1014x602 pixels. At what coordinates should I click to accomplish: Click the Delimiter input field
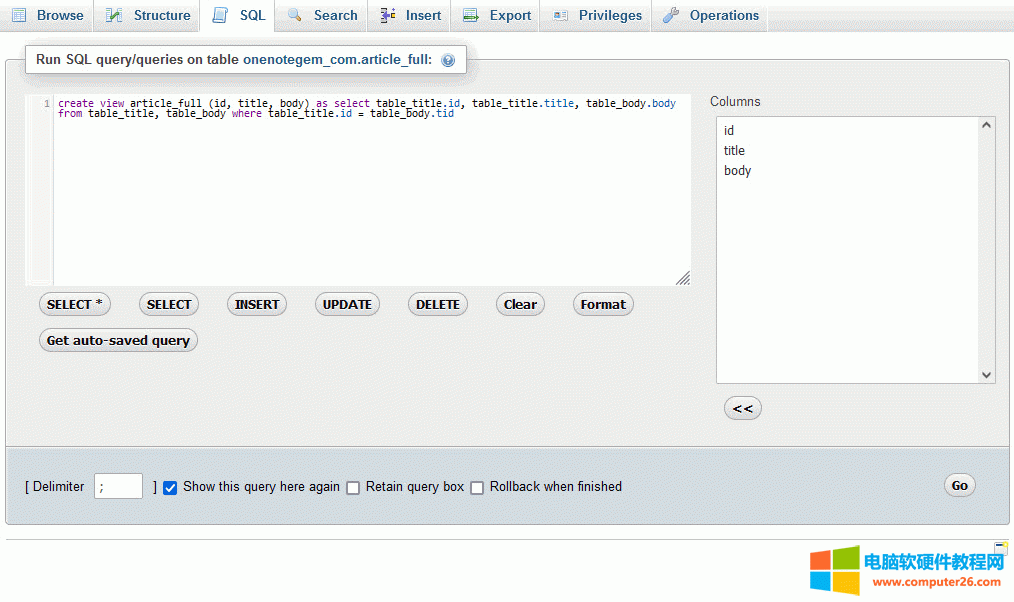click(117, 486)
